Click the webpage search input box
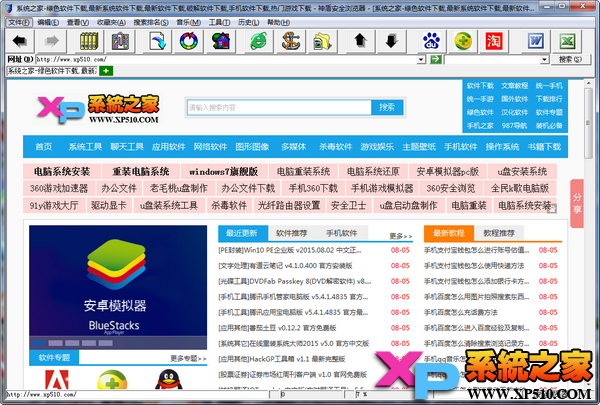 [x=279, y=107]
